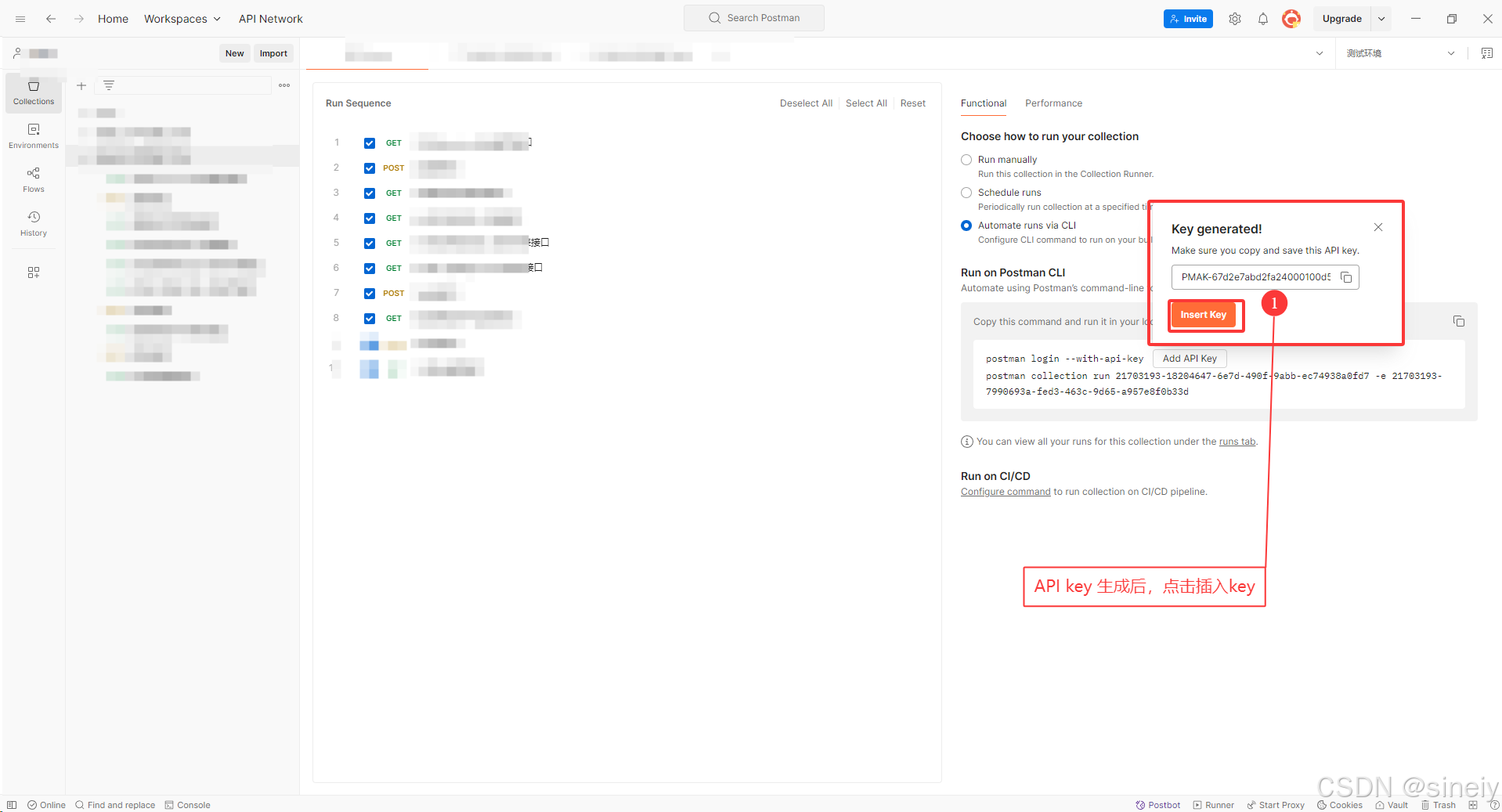Check the Online status indicator

pyautogui.click(x=47, y=805)
